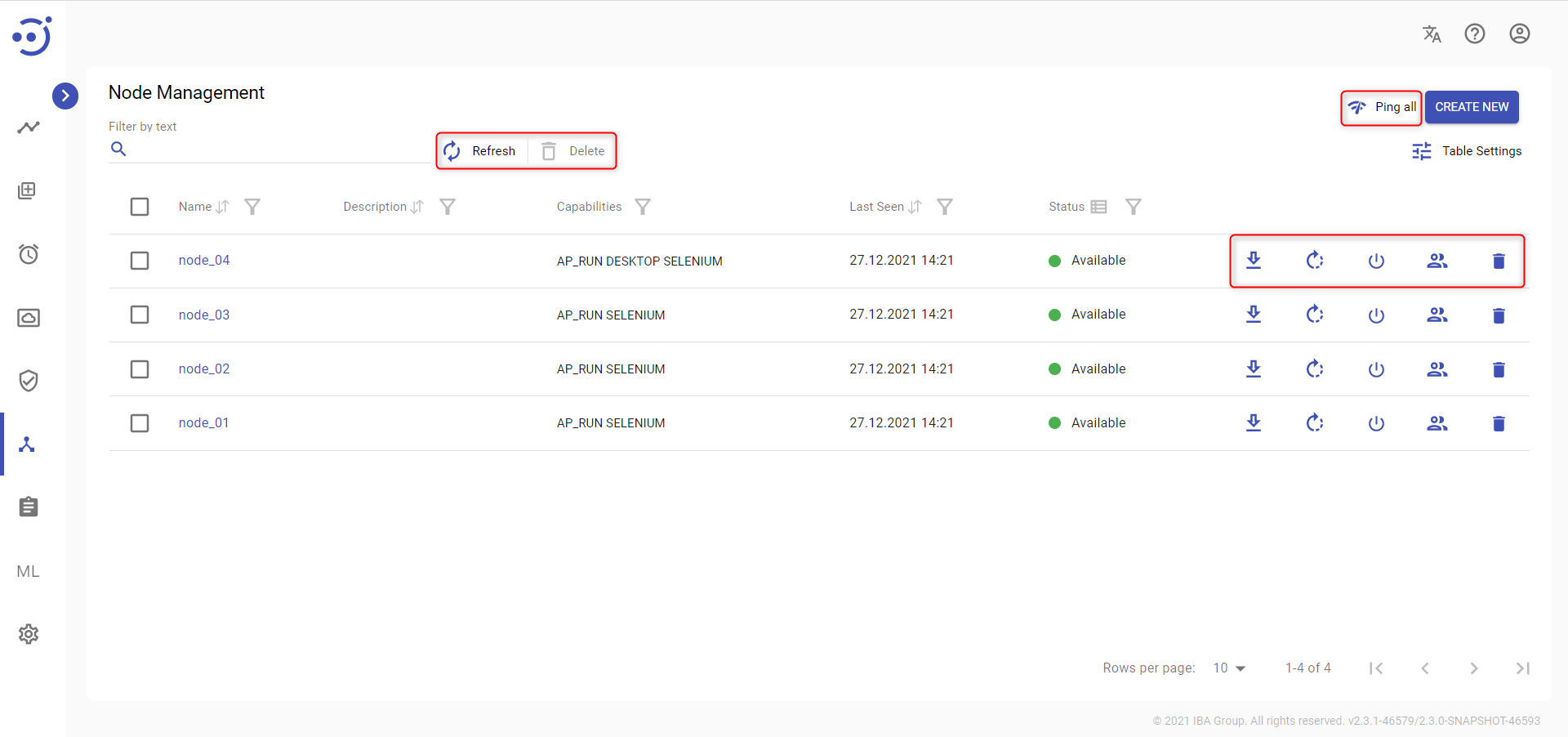The image size is (1568, 737).
Task: Download node_02 using its download icon
Action: pyautogui.click(x=1254, y=369)
